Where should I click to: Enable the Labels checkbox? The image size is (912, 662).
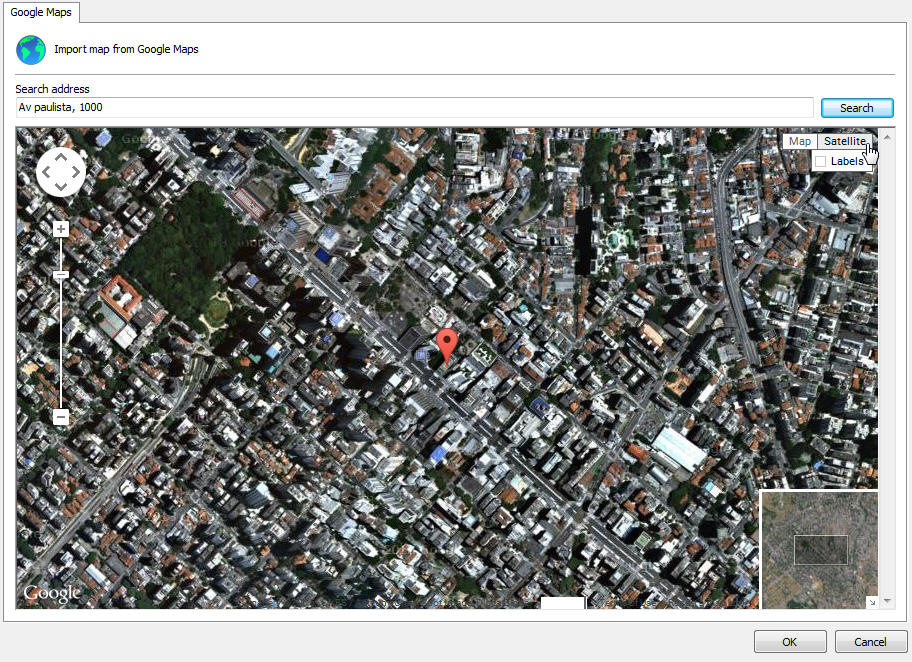click(x=821, y=162)
